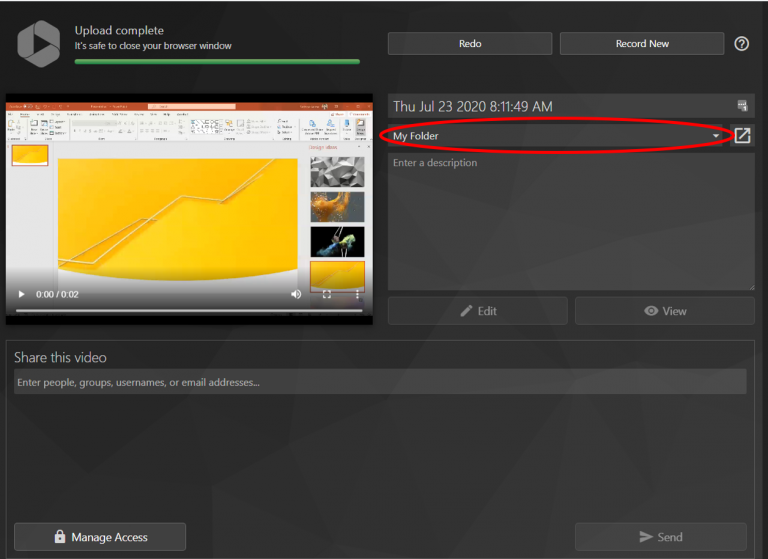This screenshot has height=559, width=768.
Task: Focus the Enter a description field
Action: (x=571, y=221)
